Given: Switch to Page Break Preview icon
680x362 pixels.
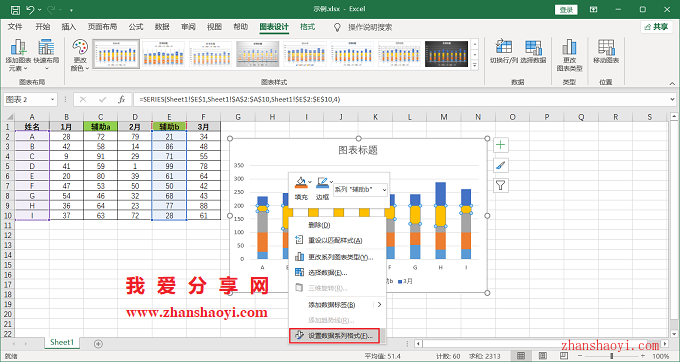Looking at the screenshot, I should click(x=564, y=356).
